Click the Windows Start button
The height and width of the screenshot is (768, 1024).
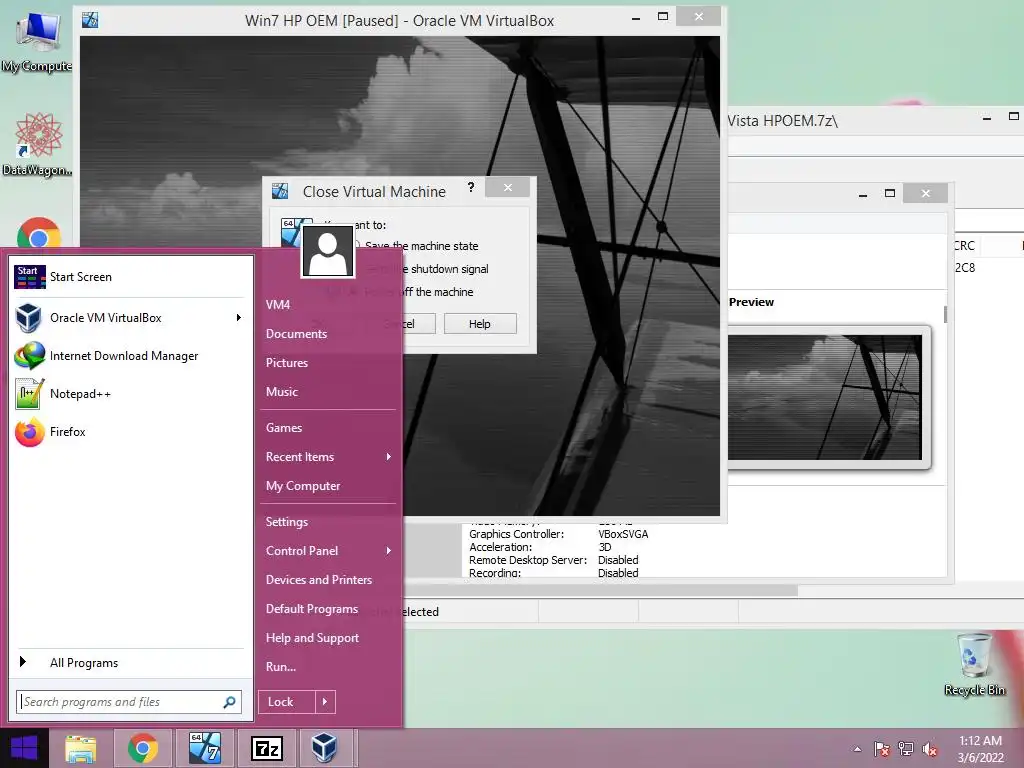[x=24, y=748]
